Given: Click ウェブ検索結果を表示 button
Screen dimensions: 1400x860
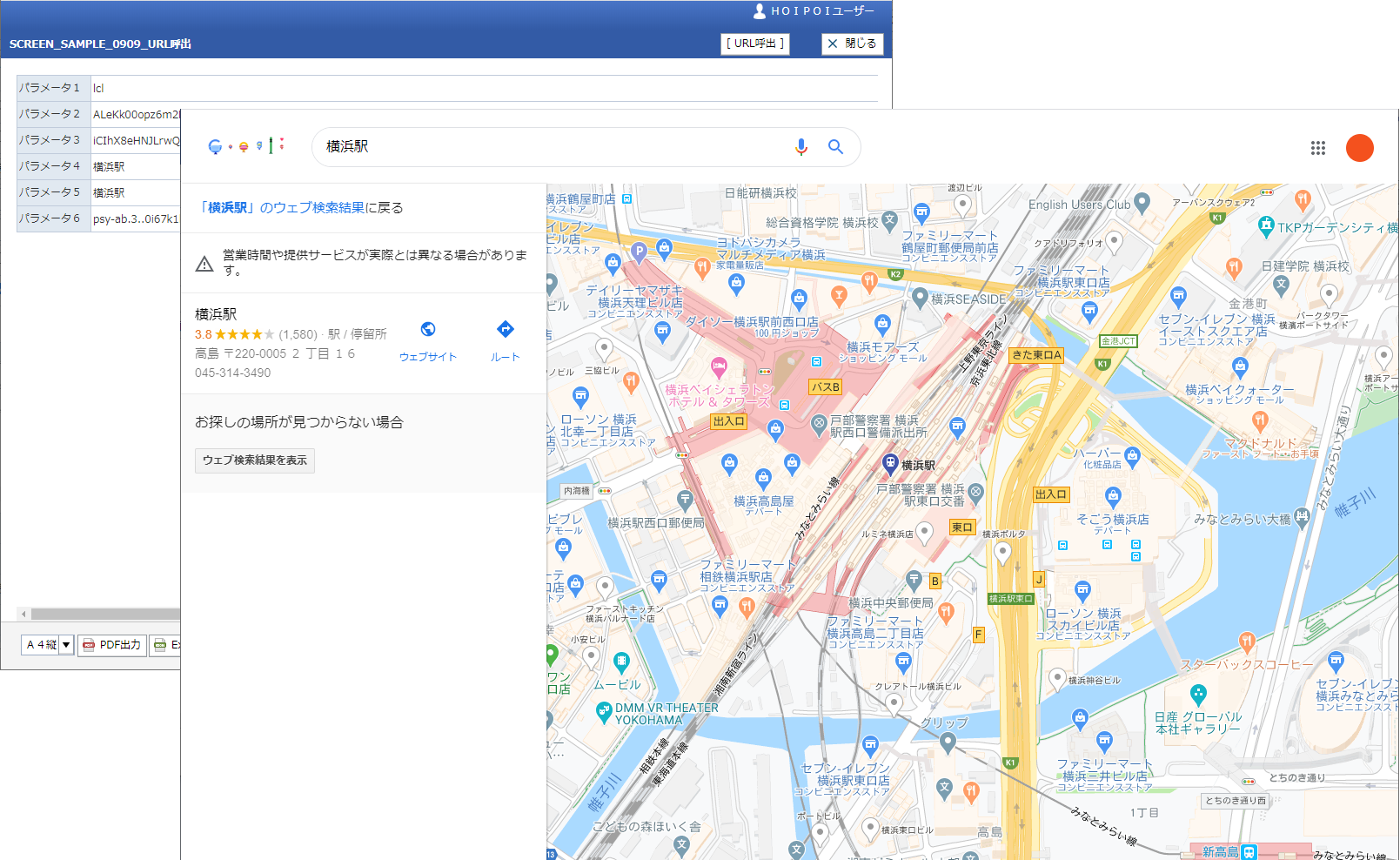Looking at the screenshot, I should [255, 460].
